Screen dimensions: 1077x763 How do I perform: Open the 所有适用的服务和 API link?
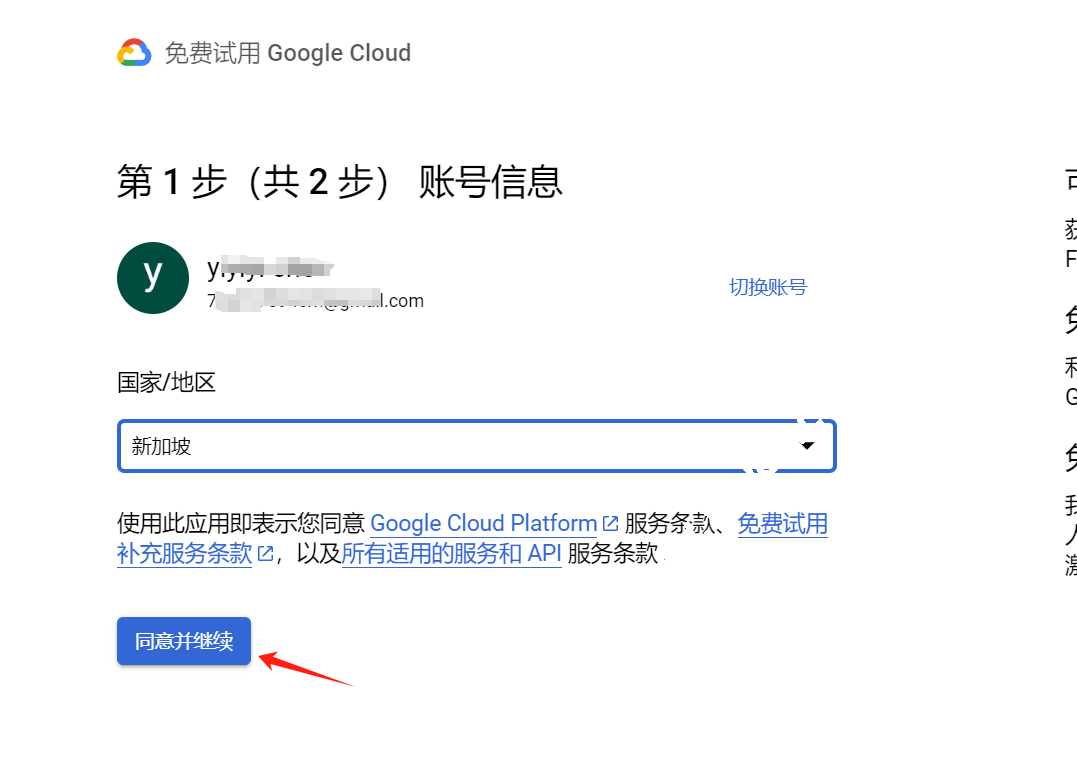[x=451, y=554]
